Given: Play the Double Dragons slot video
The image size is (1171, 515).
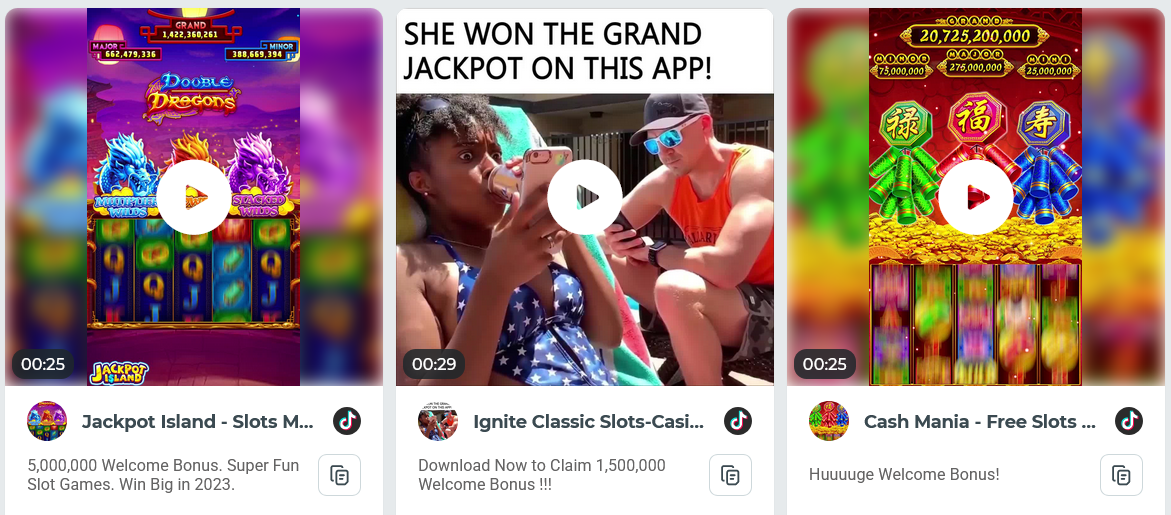Looking at the screenshot, I should click(x=194, y=197).
